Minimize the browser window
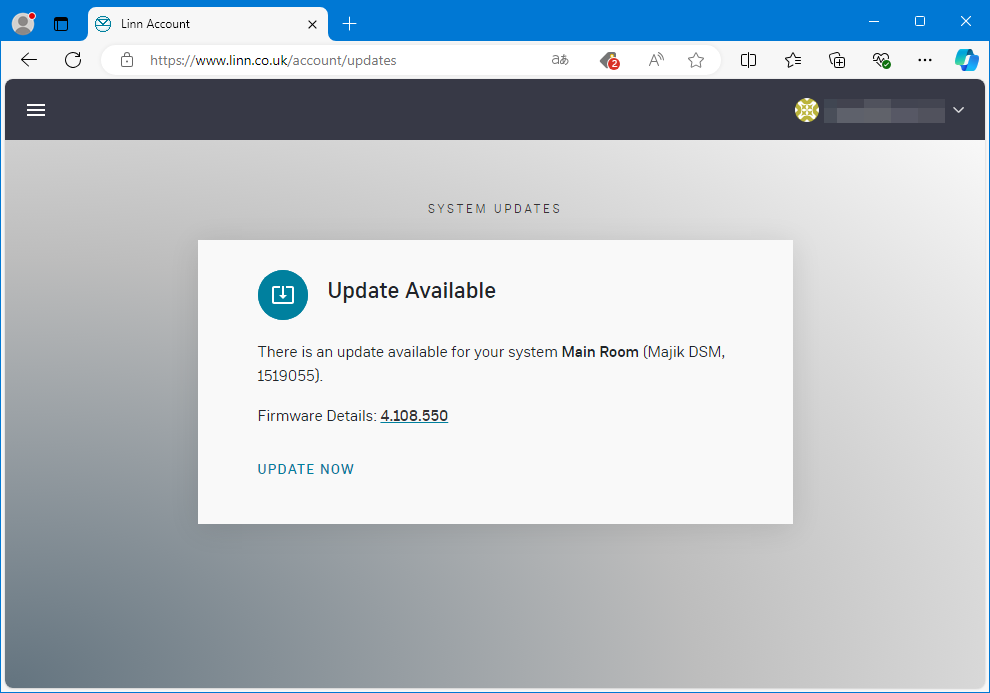Viewport: 990px width, 693px height. (874, 21)
